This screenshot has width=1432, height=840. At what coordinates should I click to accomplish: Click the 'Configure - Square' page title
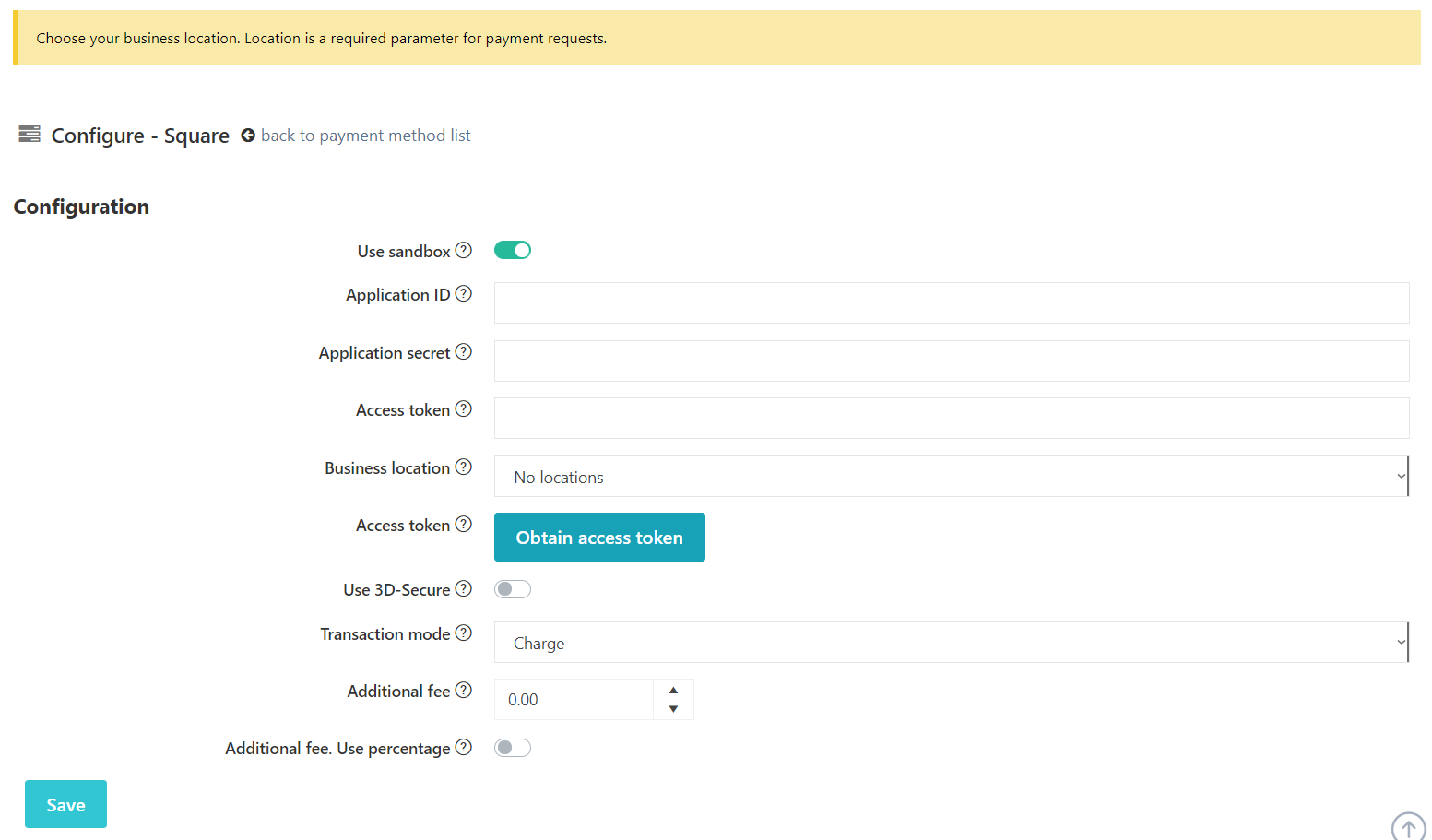pyautogui.click(x=140, y=136)
